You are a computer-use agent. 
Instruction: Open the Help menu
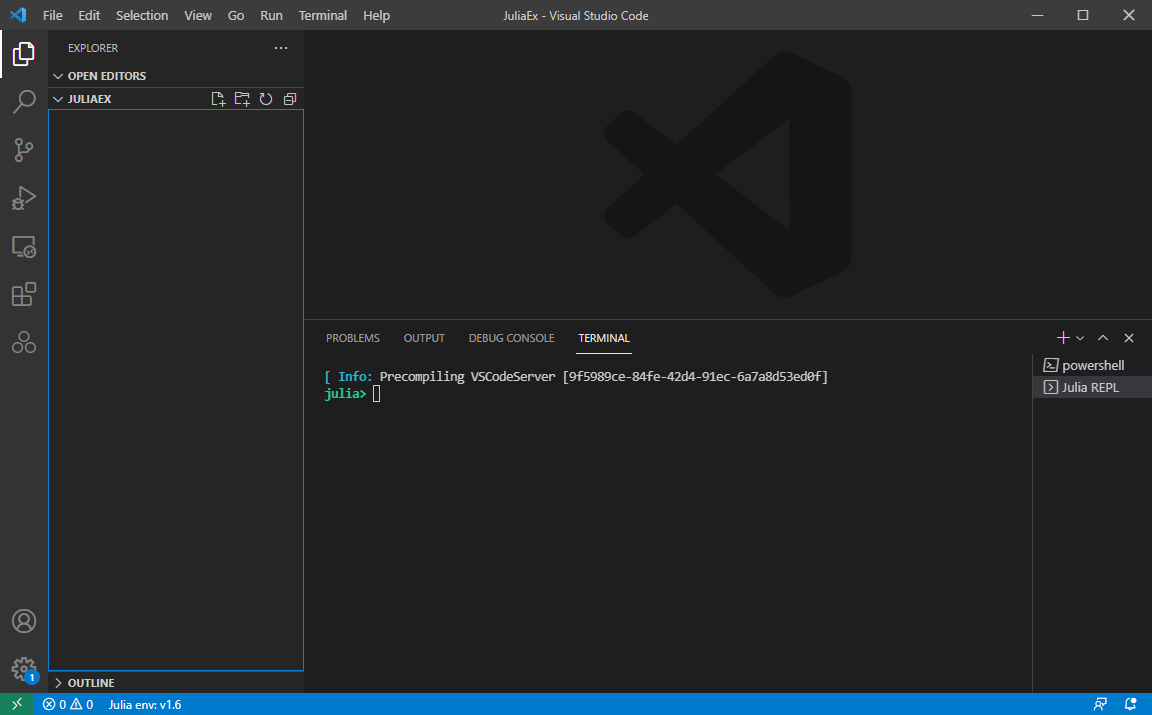(x=376, y=15)
